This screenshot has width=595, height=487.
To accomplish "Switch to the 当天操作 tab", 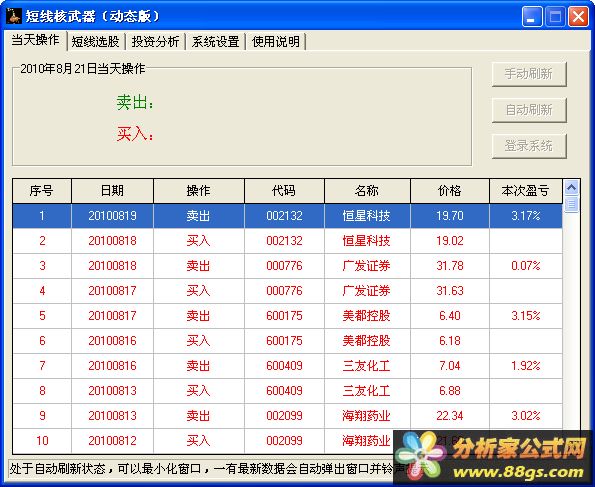I will (35, 40).
